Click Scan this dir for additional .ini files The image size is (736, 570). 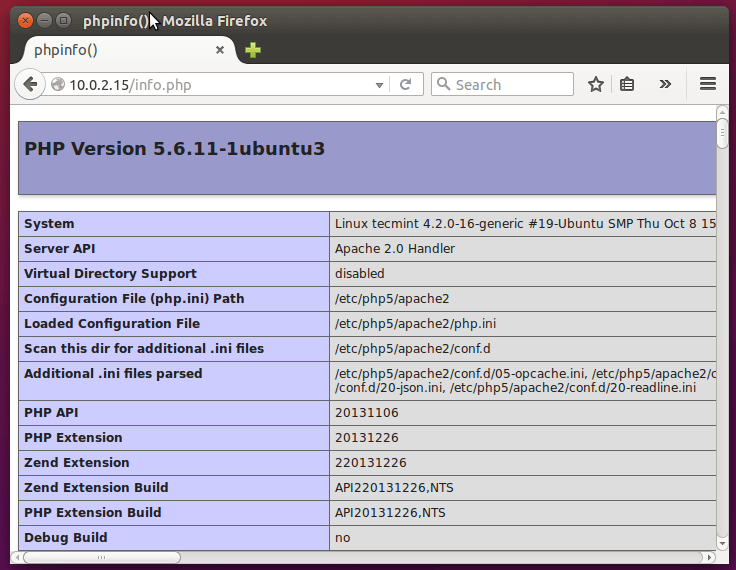point(144,348)
